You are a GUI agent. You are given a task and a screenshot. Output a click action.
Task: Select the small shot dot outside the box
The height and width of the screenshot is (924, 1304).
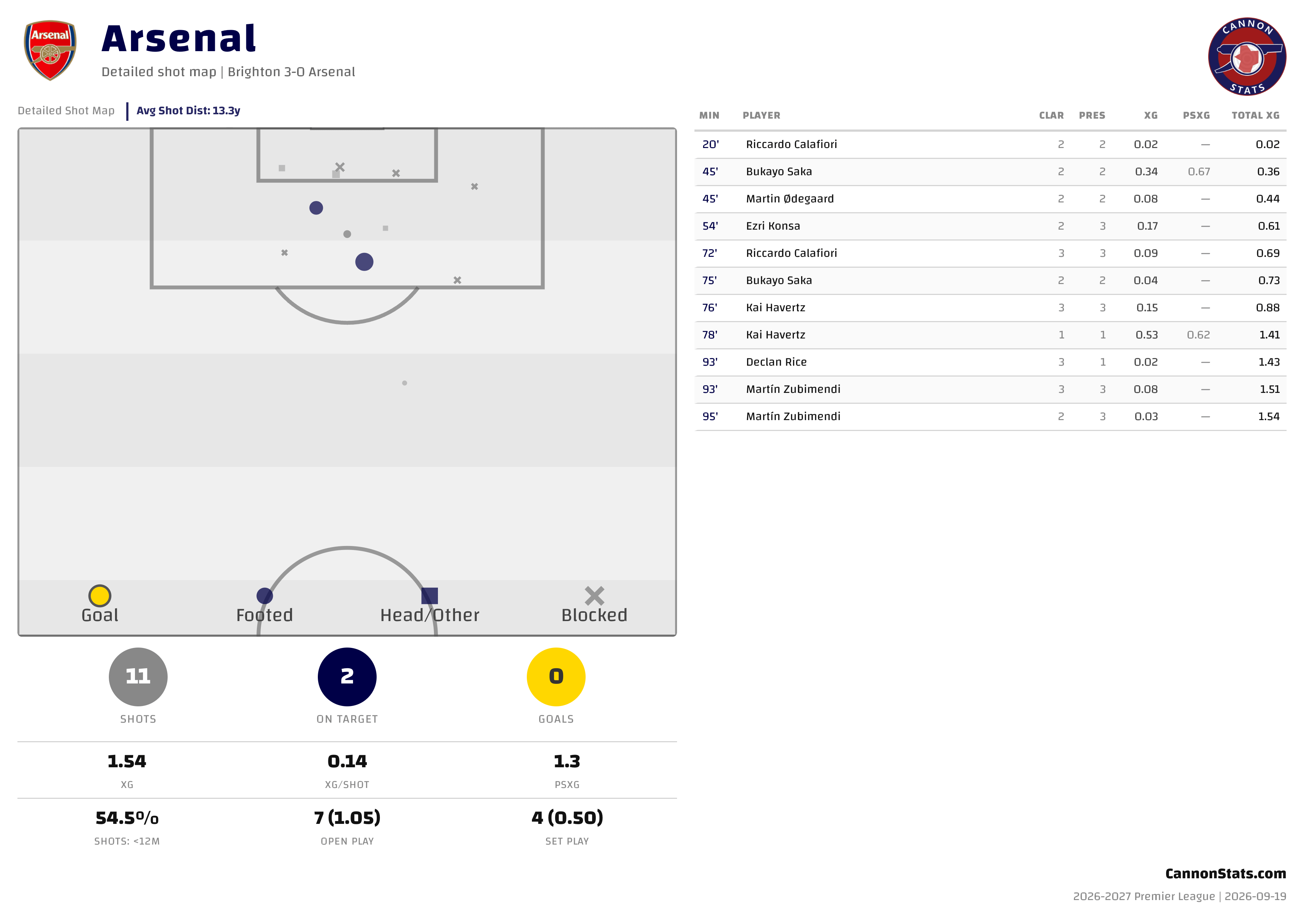click(x=405, y=383)
